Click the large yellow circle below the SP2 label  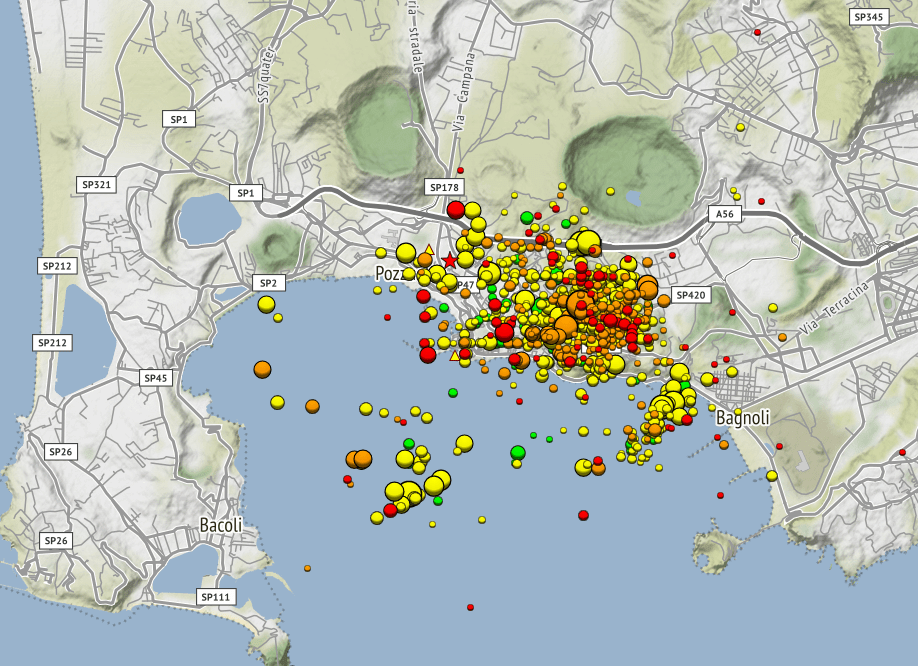point(266,304)
